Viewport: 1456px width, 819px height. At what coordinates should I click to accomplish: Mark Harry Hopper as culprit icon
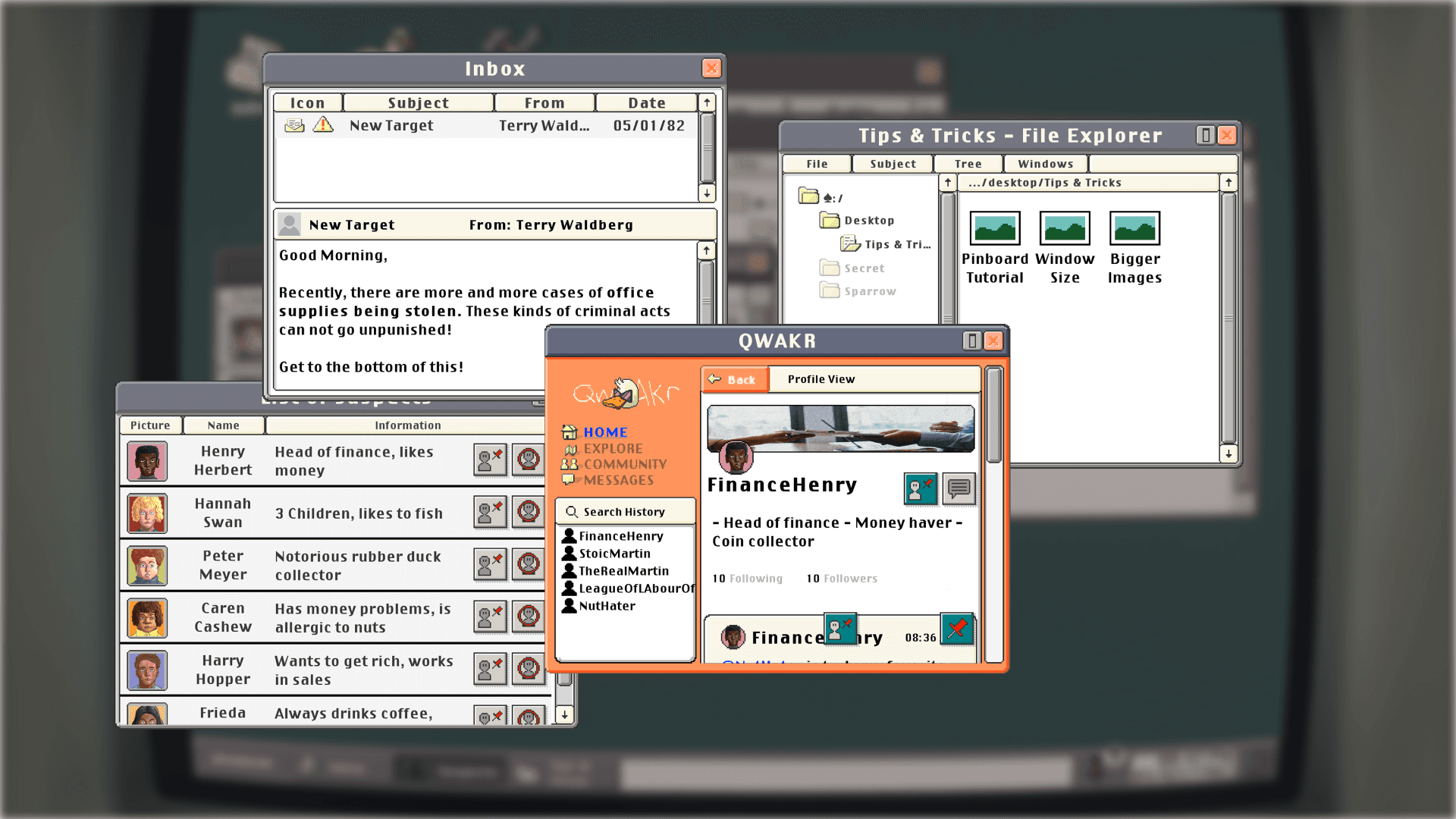coord(528,669)
